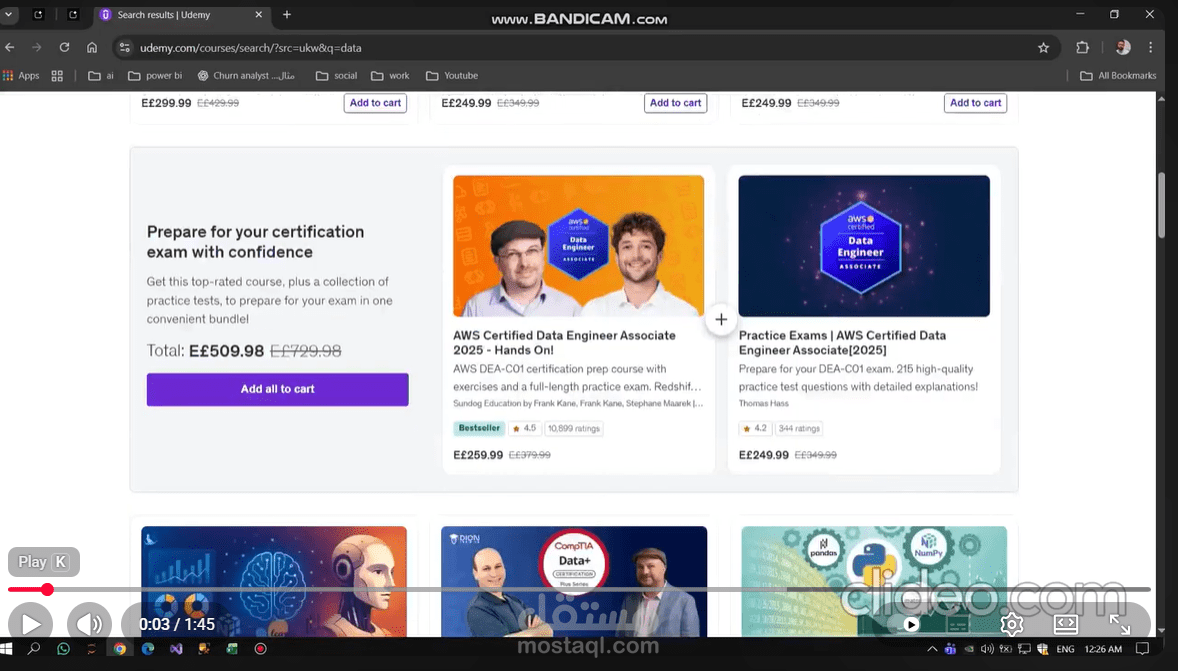Open the tab search dropdown arrow
Image resolution: width=1178 pixels, height=671 pixels.
pyautogui.click(x=8, y=14)
